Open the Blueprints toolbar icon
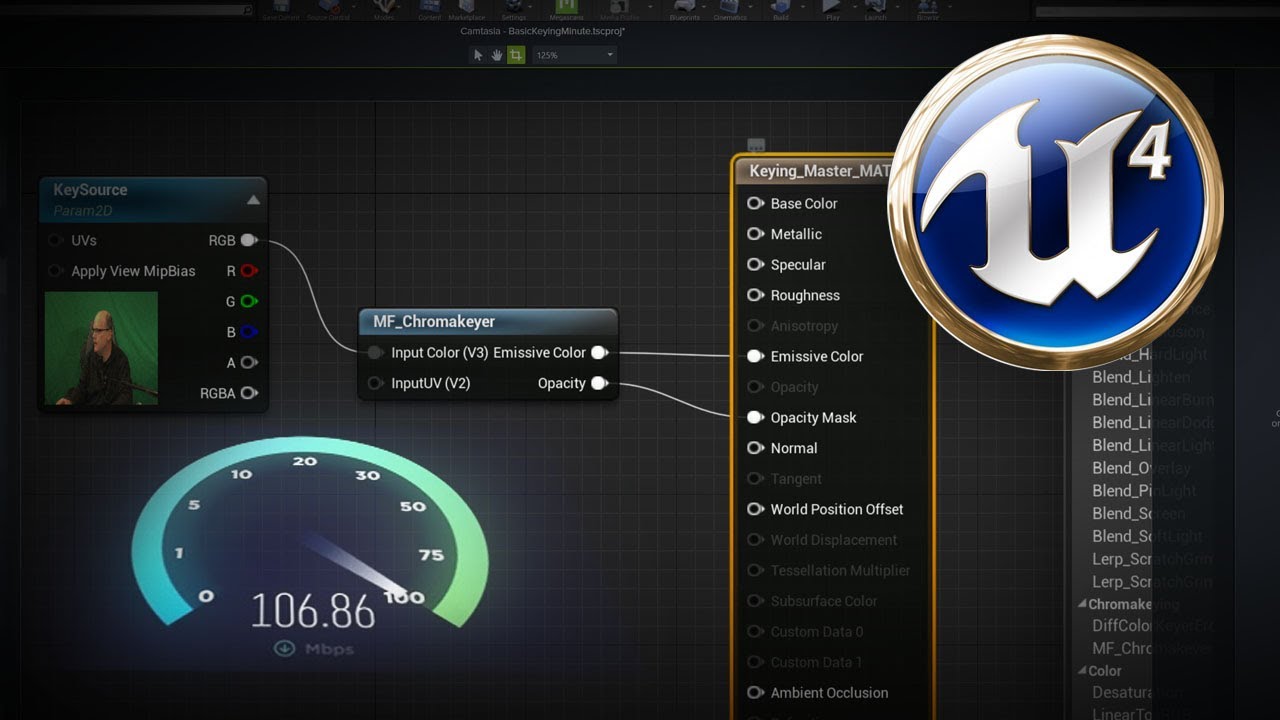 685,9
